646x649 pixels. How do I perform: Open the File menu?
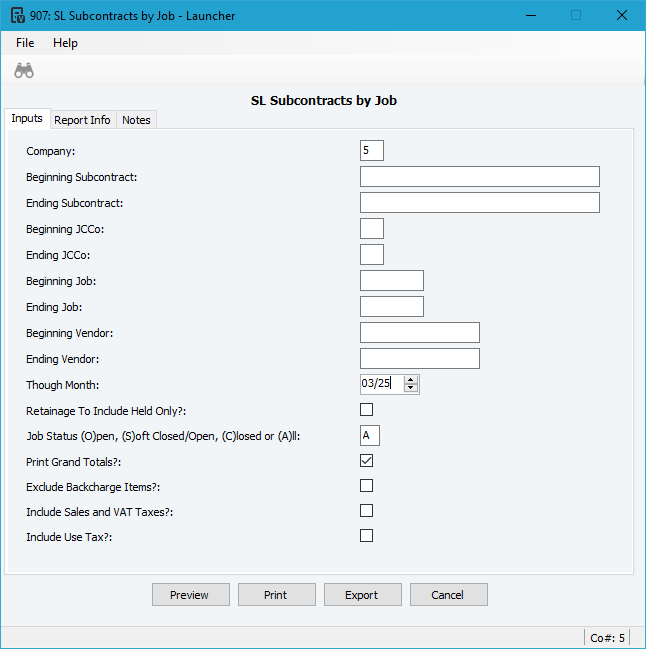pos(25,43)
